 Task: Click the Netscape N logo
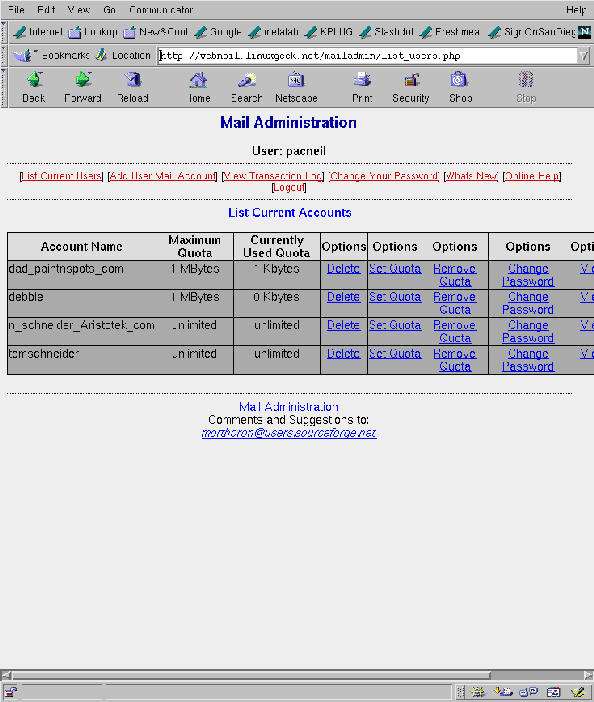584,32
